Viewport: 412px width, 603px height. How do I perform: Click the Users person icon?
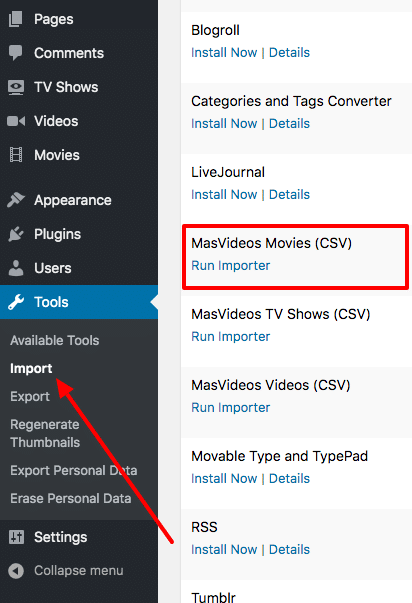coord(16,268)
